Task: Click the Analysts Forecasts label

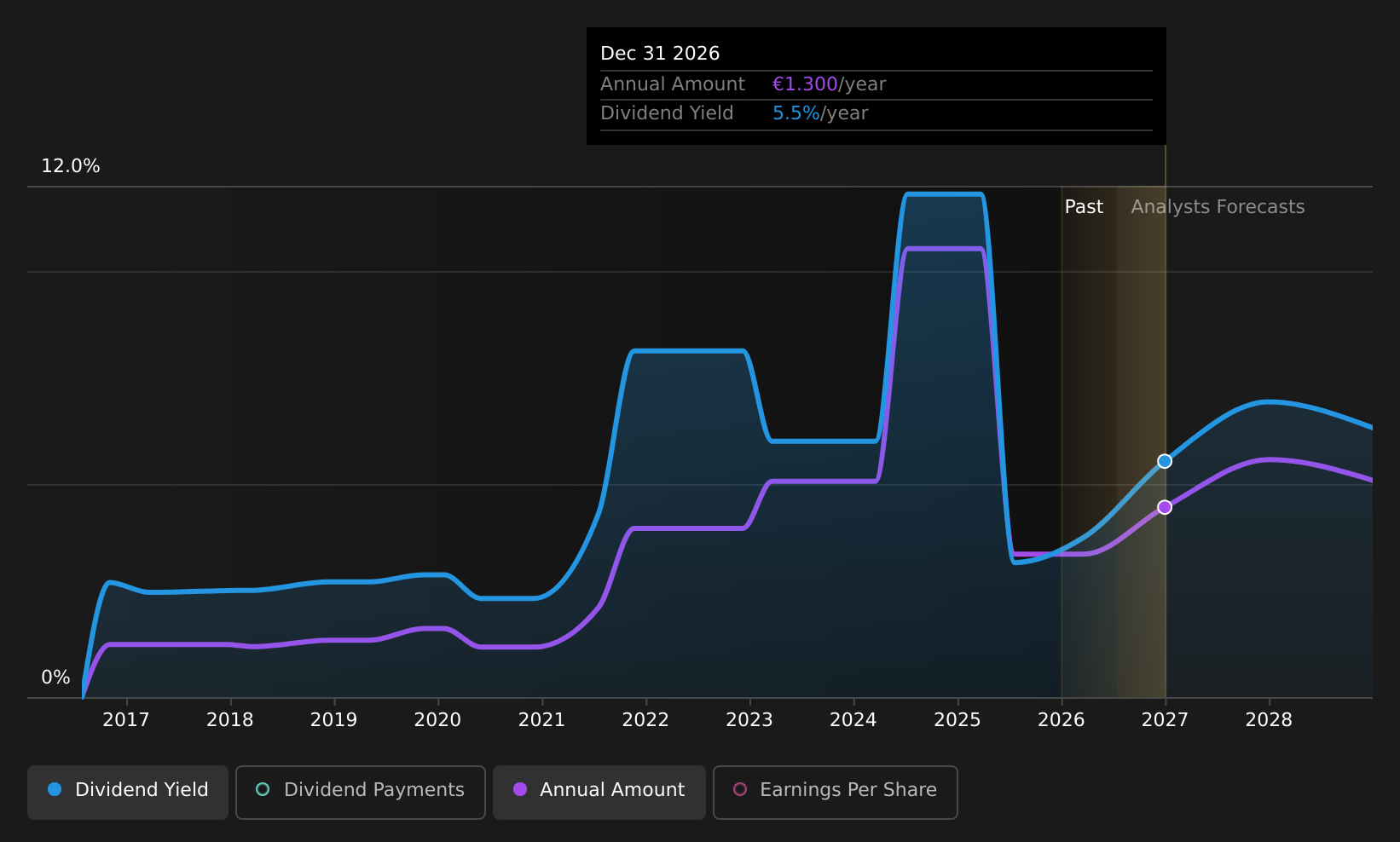Action: click(x=1218, y=207)
